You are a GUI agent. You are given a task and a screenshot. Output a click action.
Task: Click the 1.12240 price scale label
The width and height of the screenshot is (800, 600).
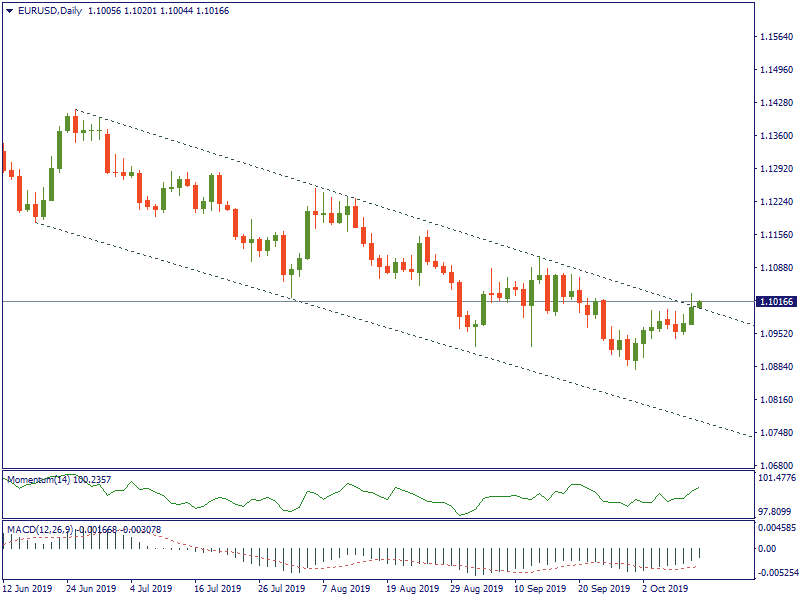pyautogui.click(x=776, y=202)
